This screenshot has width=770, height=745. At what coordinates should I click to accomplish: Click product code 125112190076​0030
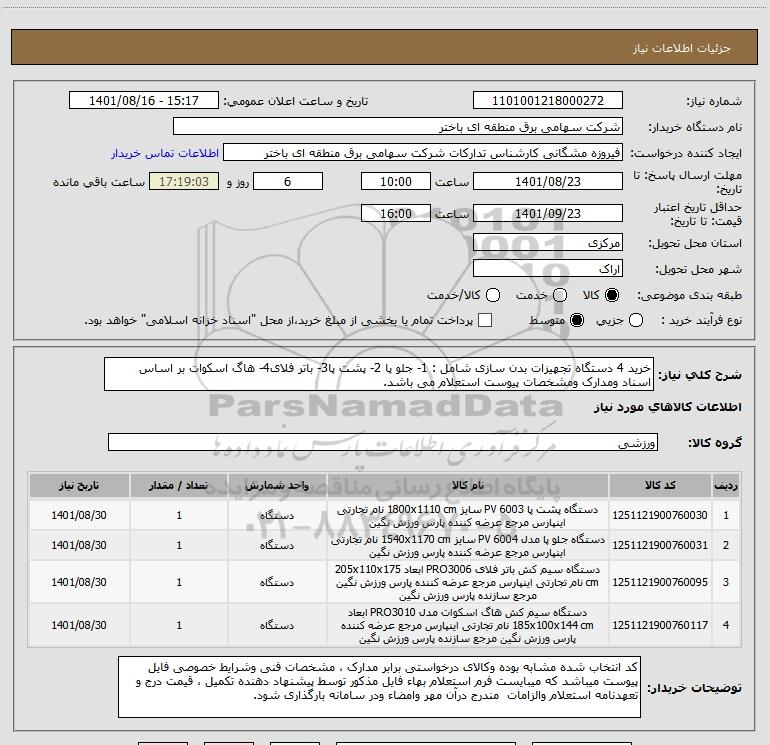pyautogui.click(x=660, y=515)
